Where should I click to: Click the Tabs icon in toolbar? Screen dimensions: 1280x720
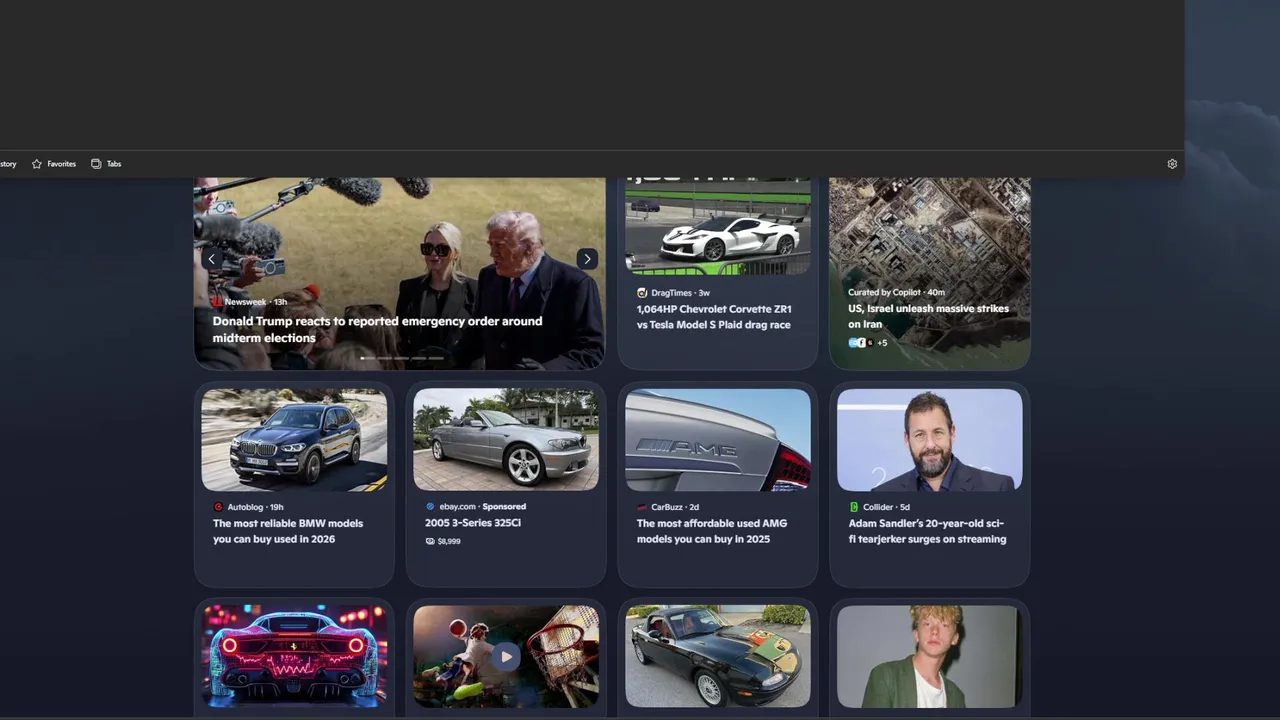pos(96,164)
